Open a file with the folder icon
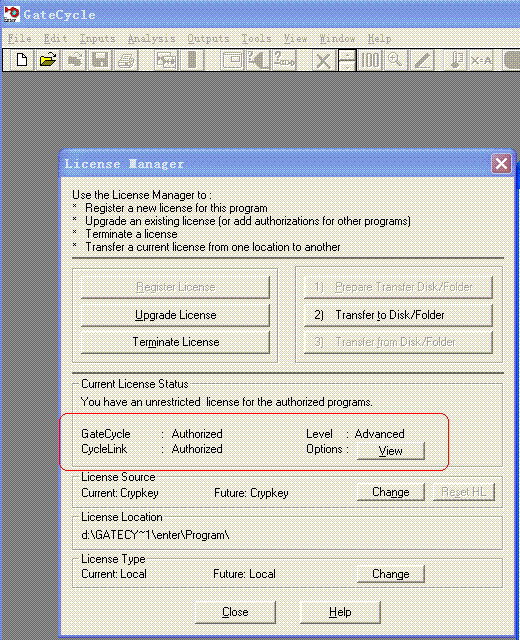The height and width of the screenshot is (640, 520). click(48, 60)
